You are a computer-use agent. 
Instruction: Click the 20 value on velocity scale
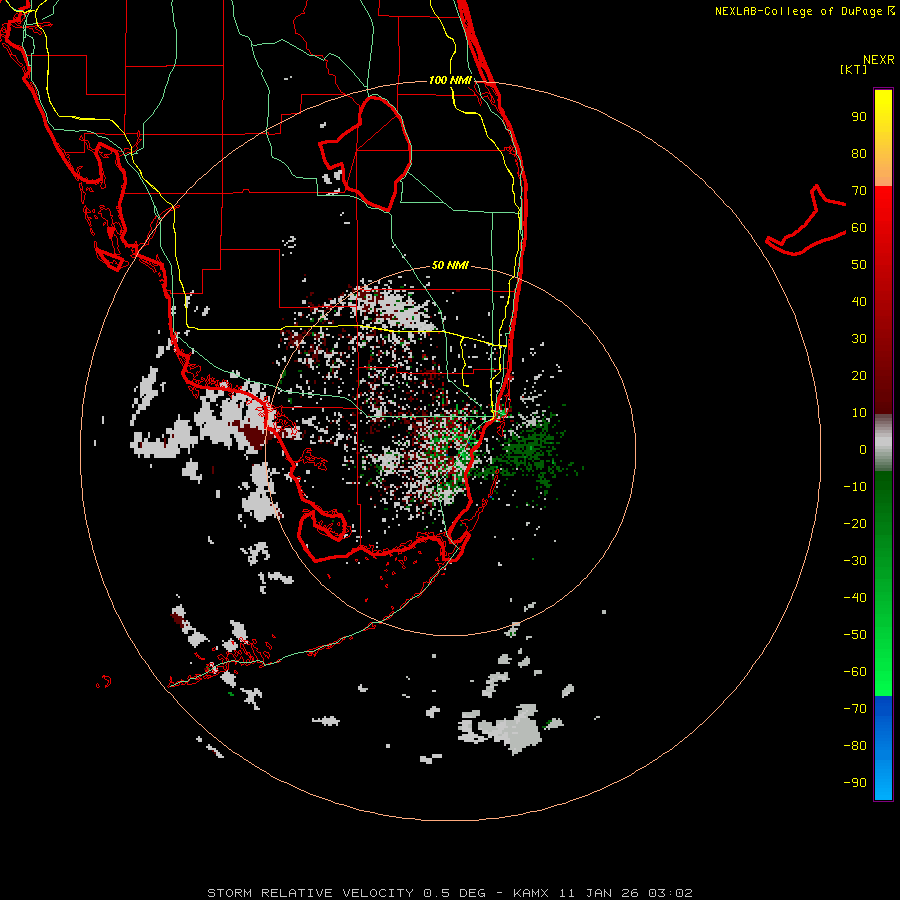[x=859, y=375]
